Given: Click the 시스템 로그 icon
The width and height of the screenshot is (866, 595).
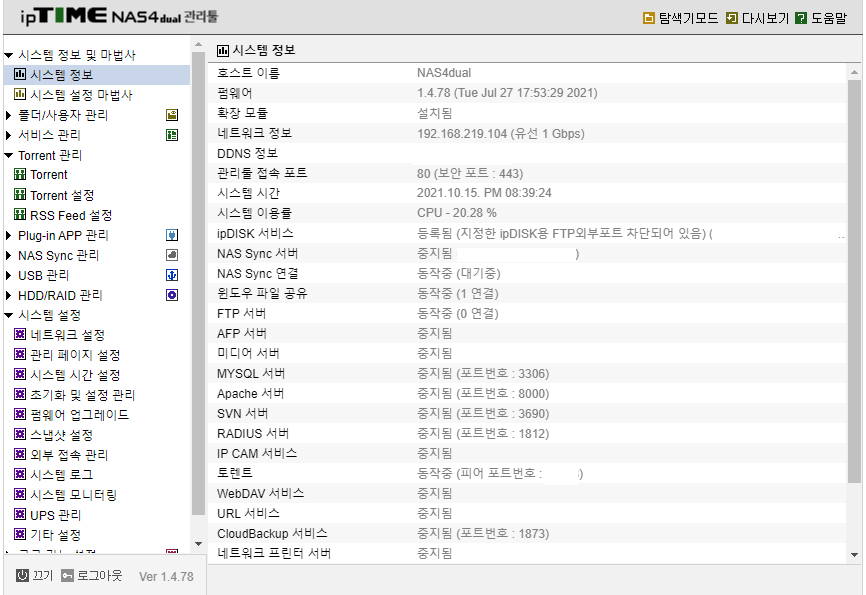Looking at the screenshot, I should click(x=20, y=473).
